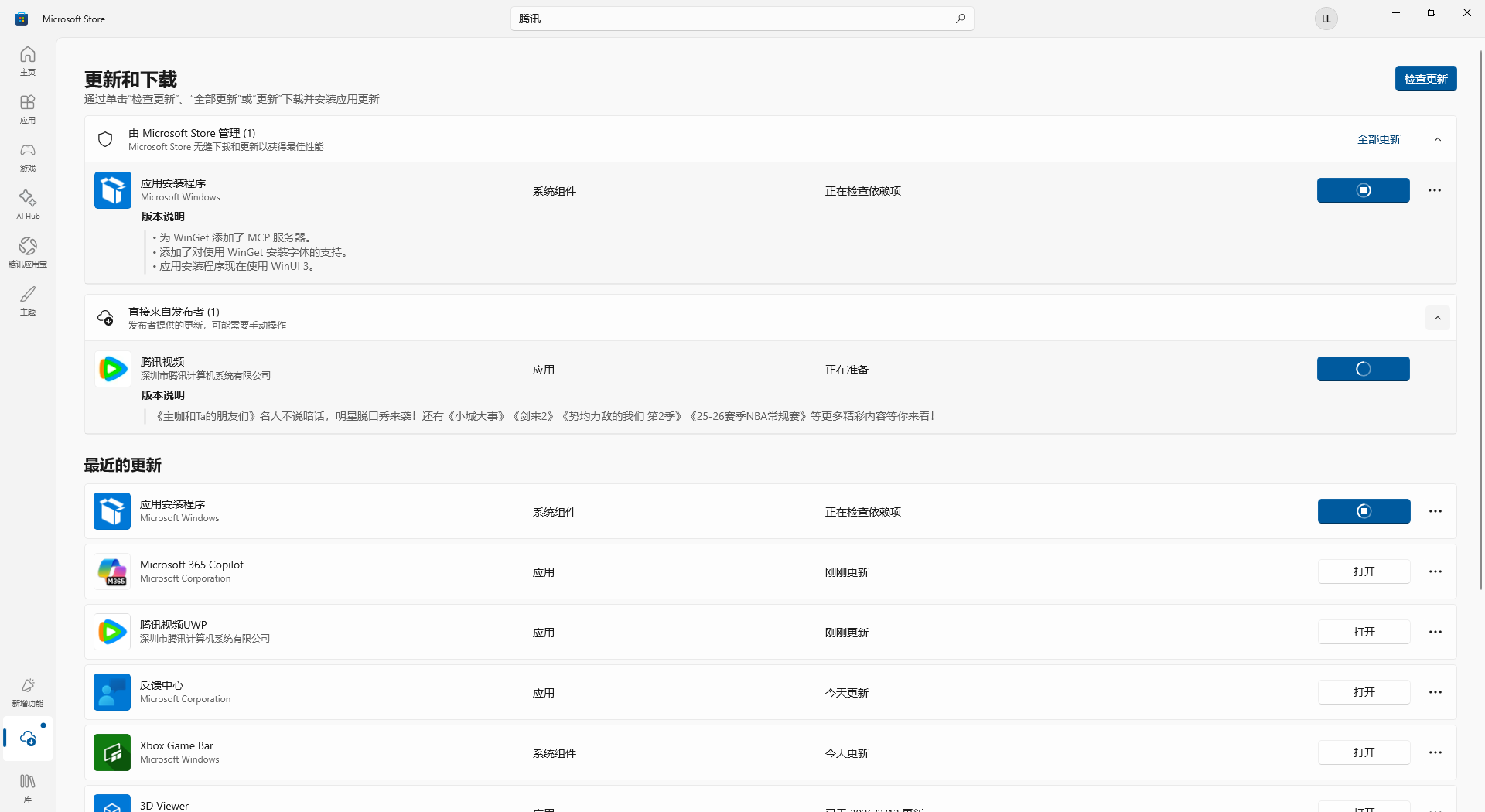Screen dimensions: 1485x812
Task: Open more options for the 应用安装程序 managed update
Action: pyautogui.click(x=1435, y=190)
